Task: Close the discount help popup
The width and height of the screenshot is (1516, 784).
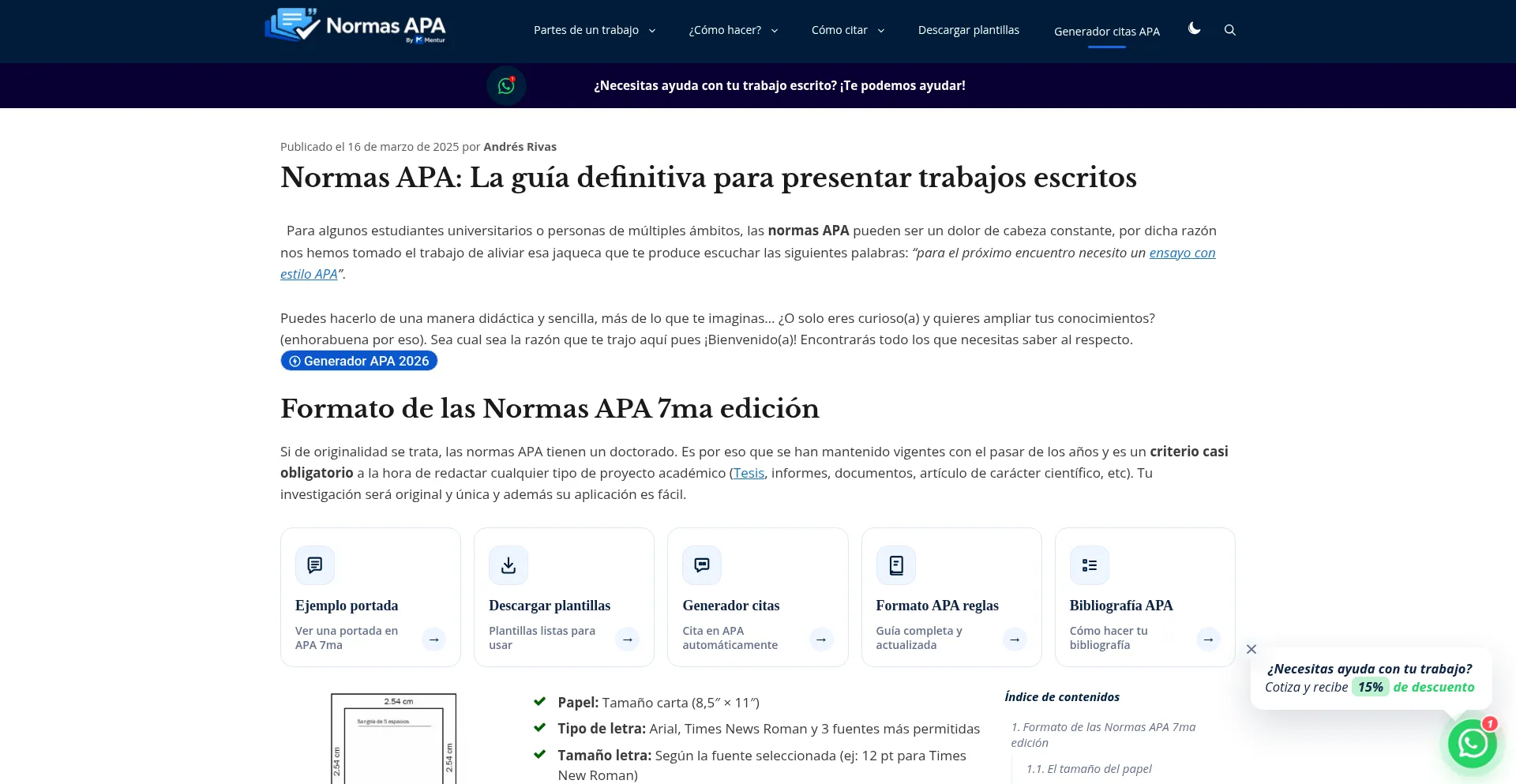Action: pyautogui.click(x=1251, y=649)
